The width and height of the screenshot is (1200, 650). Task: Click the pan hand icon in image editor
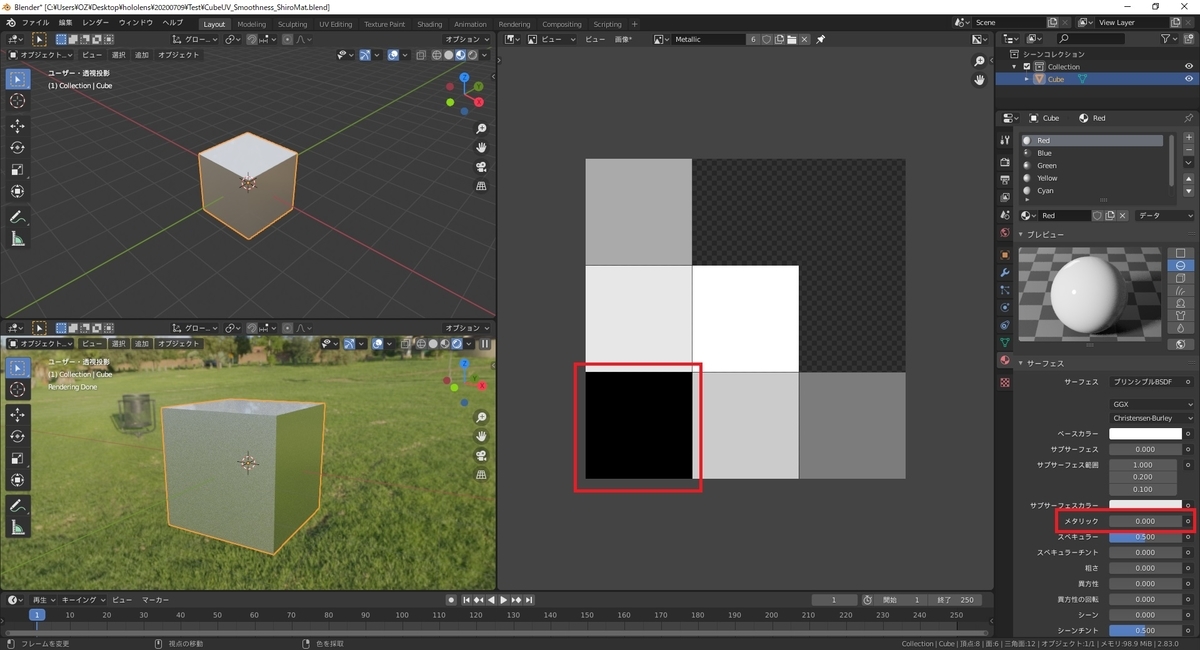click(980, 80)
